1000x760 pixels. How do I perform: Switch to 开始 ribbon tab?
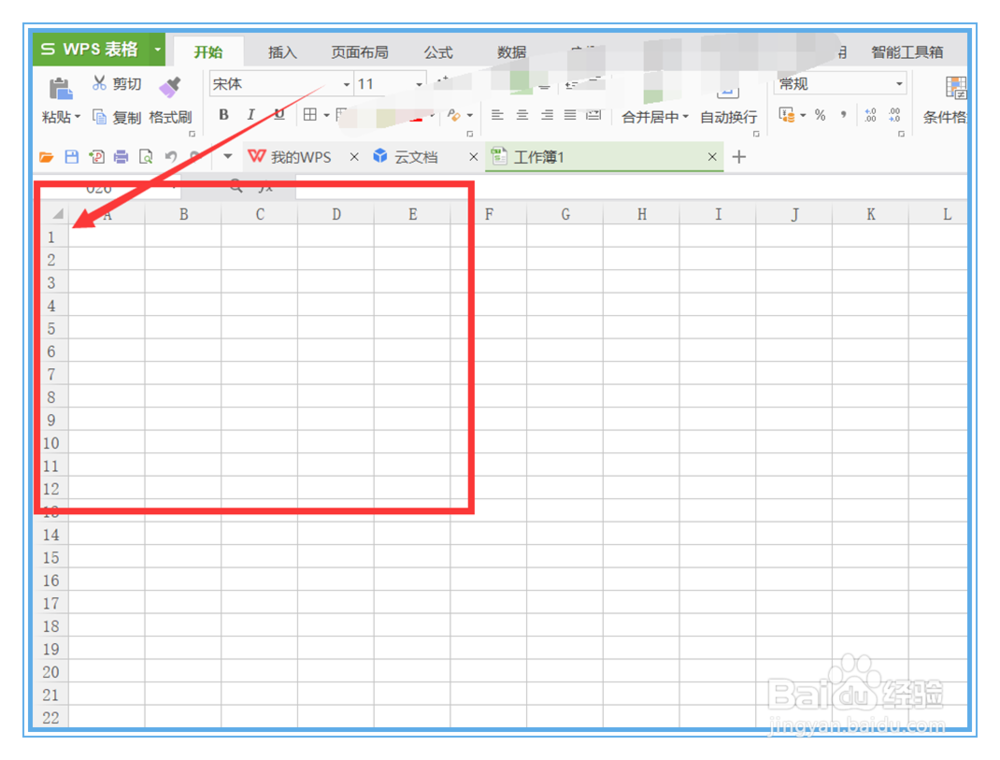click(209, 52)
